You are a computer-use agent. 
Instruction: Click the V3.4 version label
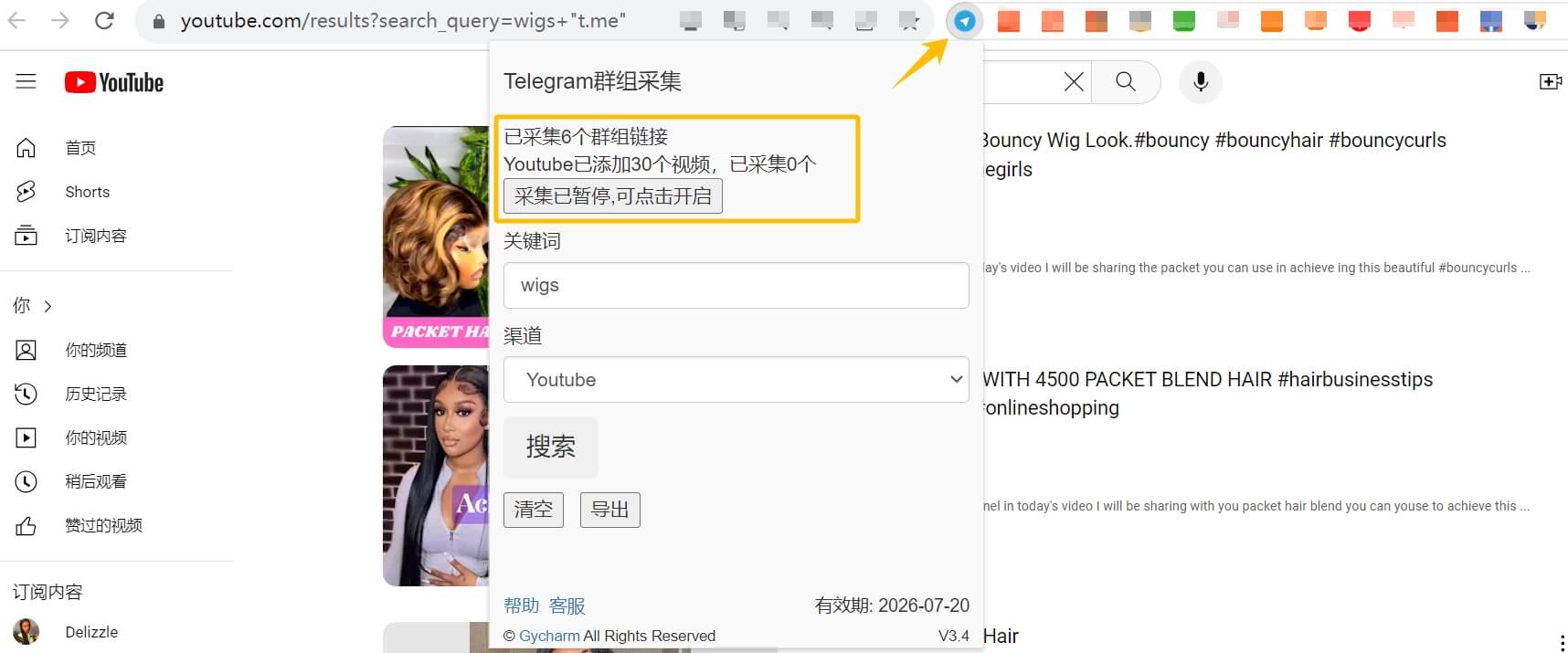pos(953,636)
